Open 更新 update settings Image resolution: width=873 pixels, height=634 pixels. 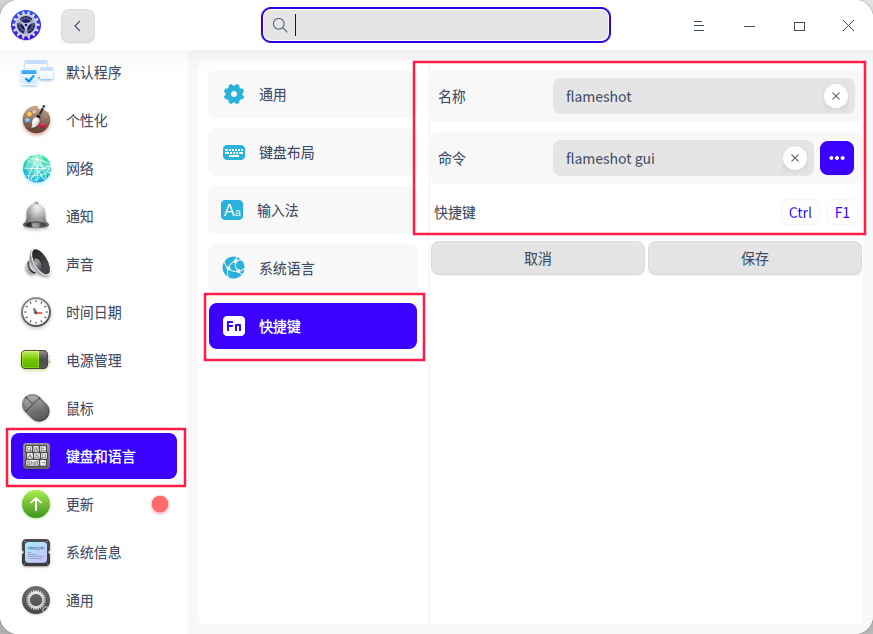click(94, 504)
